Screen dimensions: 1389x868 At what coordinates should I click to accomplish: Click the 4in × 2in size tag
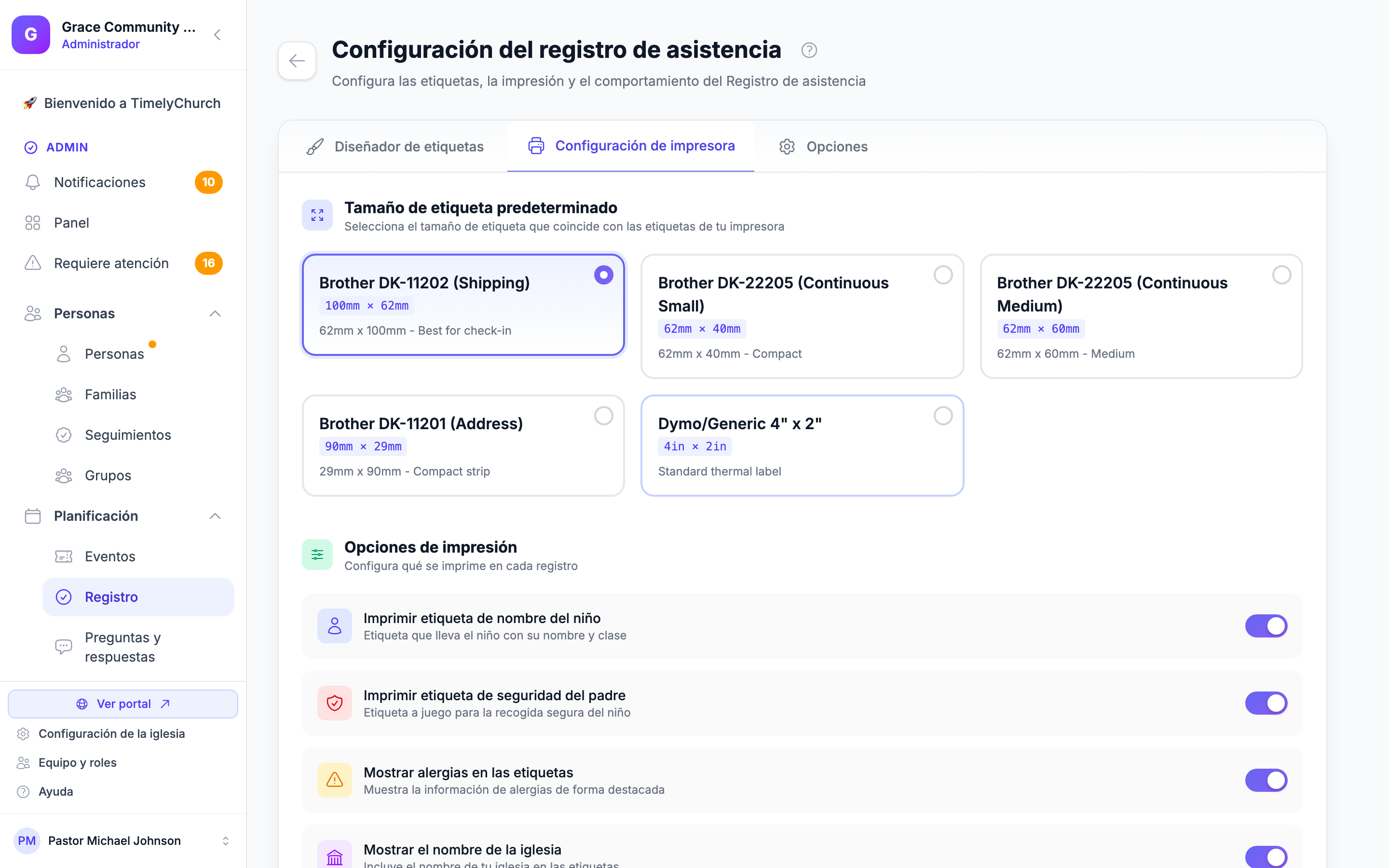pyautogui.click(x=694, y=446)
